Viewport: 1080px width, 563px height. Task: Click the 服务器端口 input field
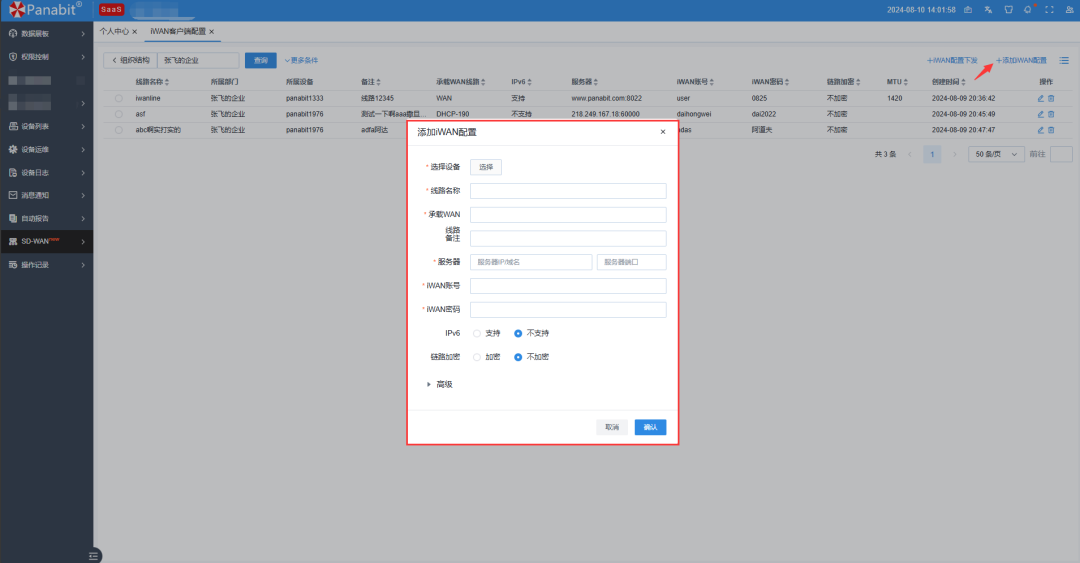pyautogui.click(x=632, y=262)
